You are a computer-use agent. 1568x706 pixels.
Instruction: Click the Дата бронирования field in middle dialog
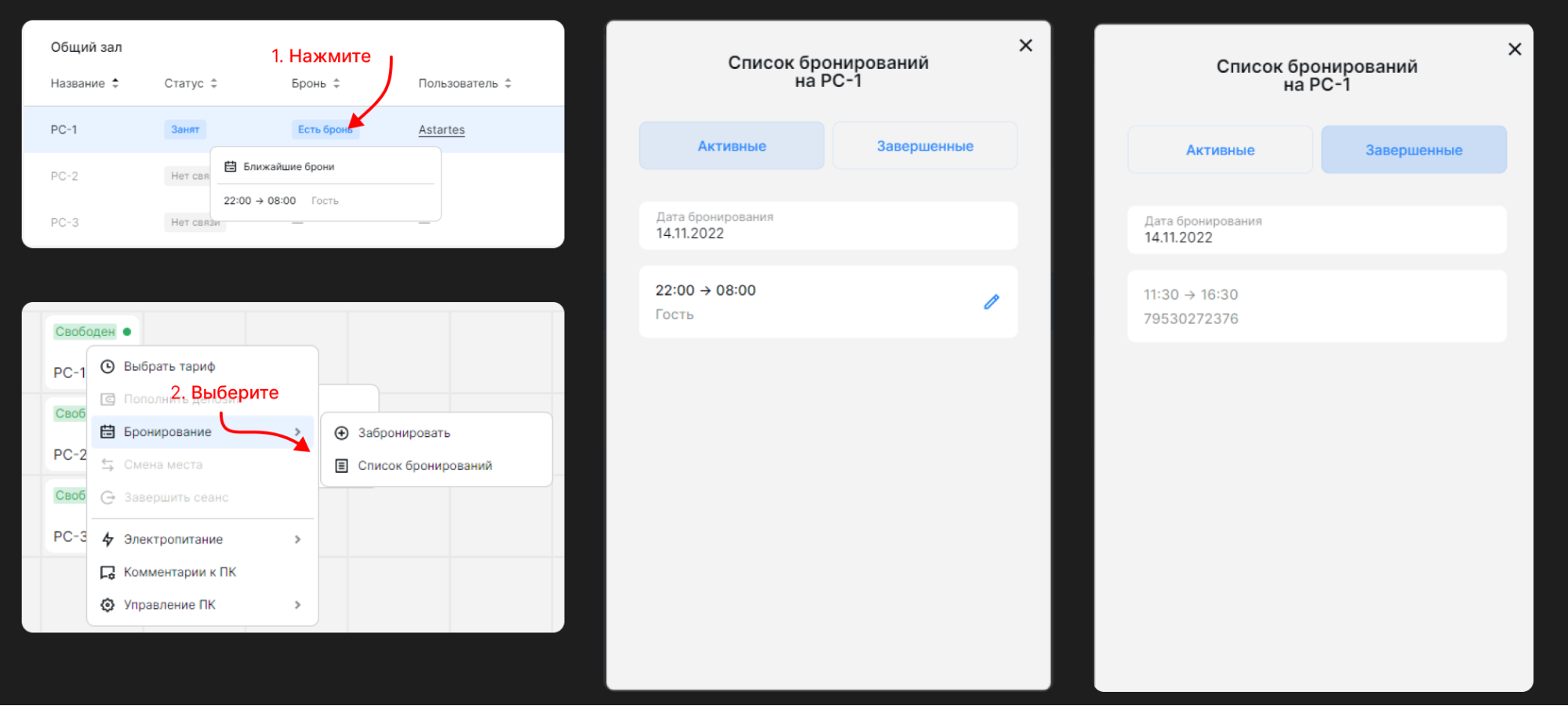(x=828, y=226)
